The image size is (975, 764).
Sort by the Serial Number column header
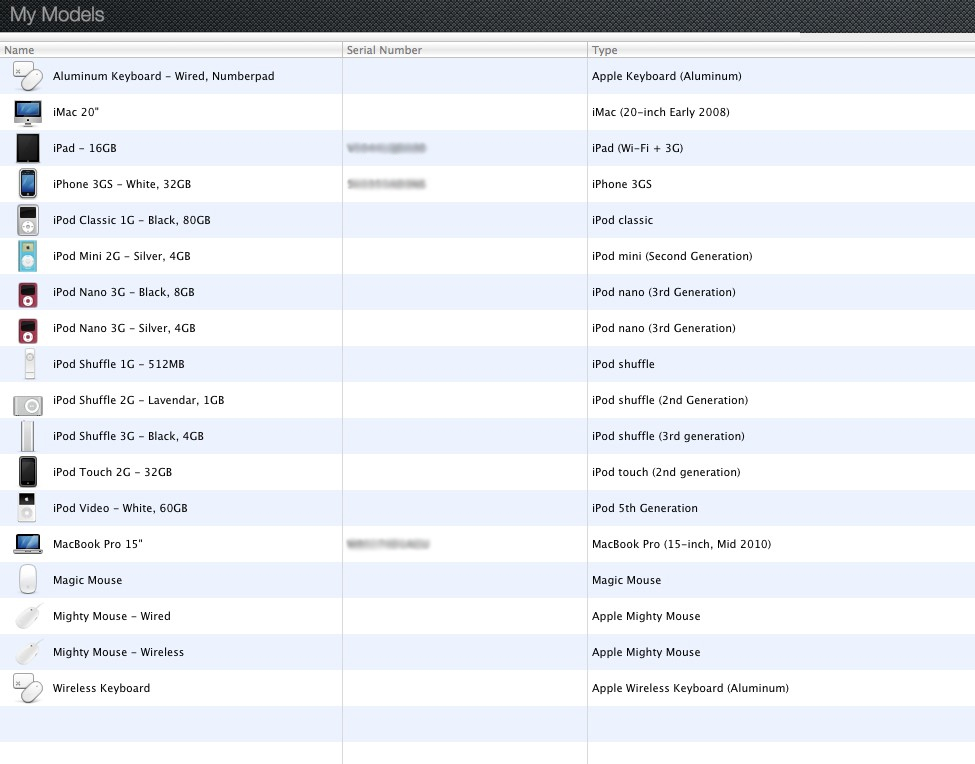[x=464, y=50]
